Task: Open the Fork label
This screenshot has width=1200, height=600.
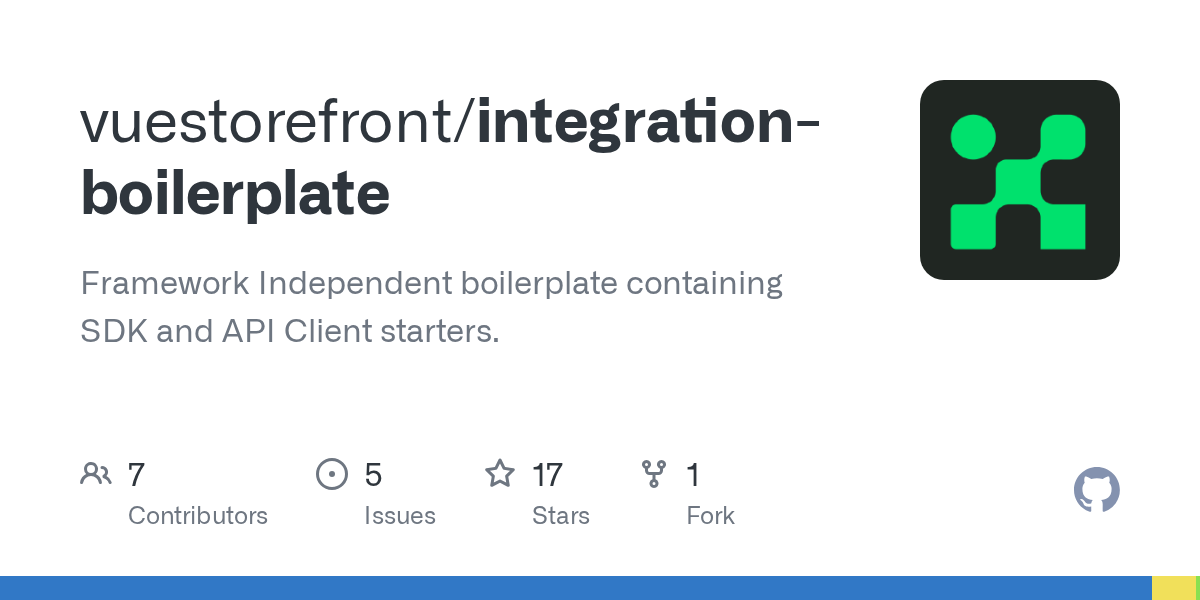Action: [x=710, y=516]
